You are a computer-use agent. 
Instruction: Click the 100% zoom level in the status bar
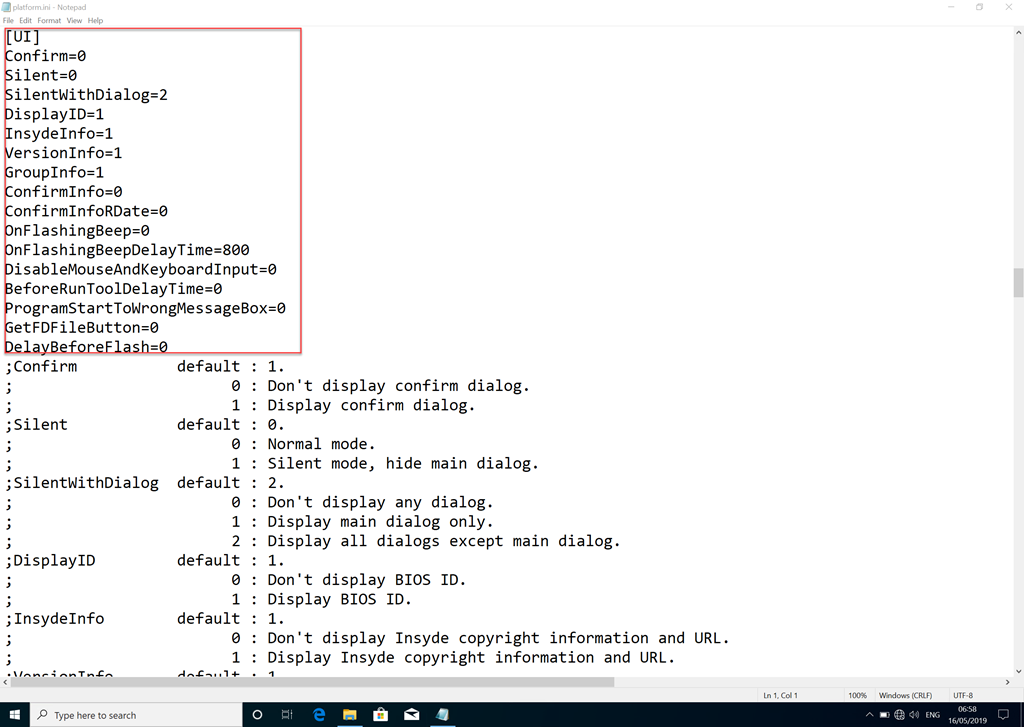click(x=857, y=694)
